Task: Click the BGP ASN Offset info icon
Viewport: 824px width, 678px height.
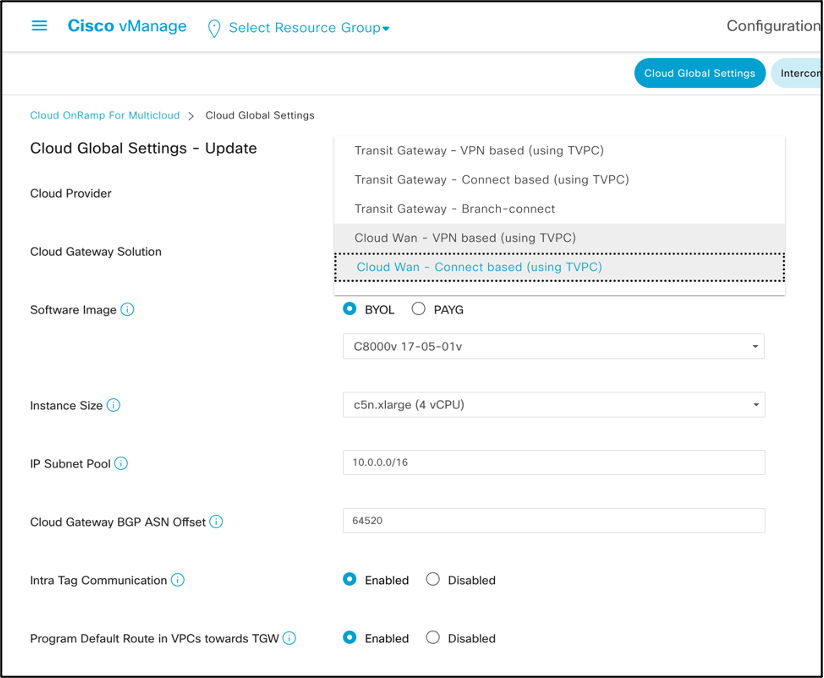Action: click(216, 522)
